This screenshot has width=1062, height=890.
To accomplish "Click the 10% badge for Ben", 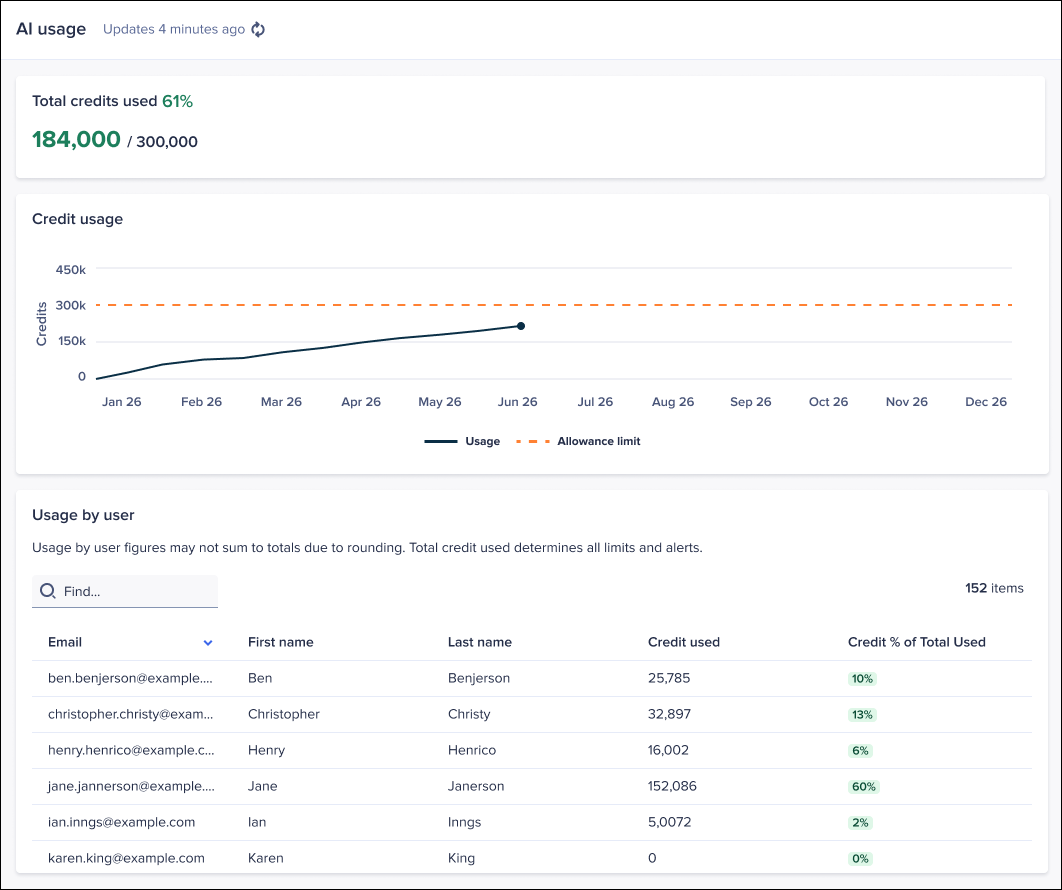I will click(x=862, y=679).
